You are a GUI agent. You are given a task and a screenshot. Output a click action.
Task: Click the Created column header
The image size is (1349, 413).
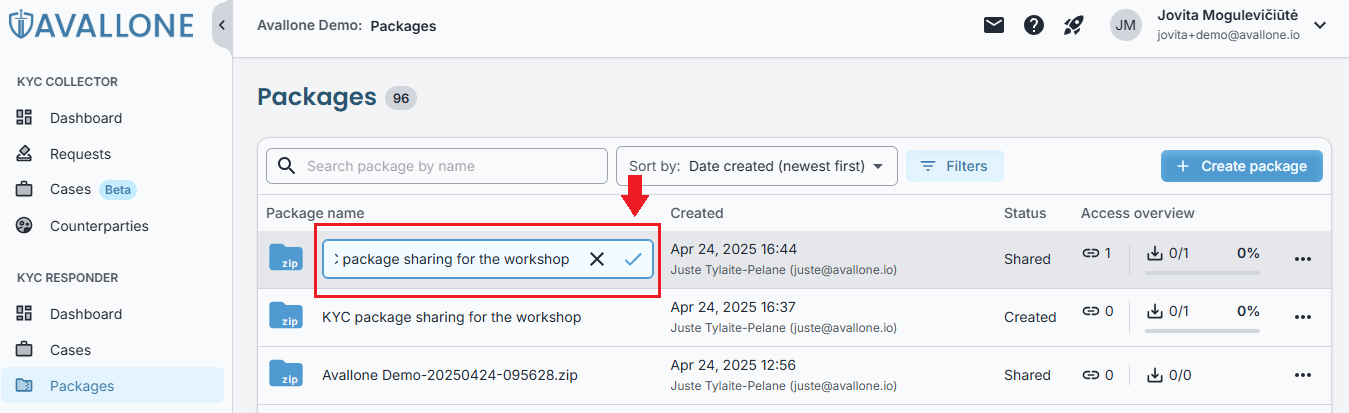697,213
